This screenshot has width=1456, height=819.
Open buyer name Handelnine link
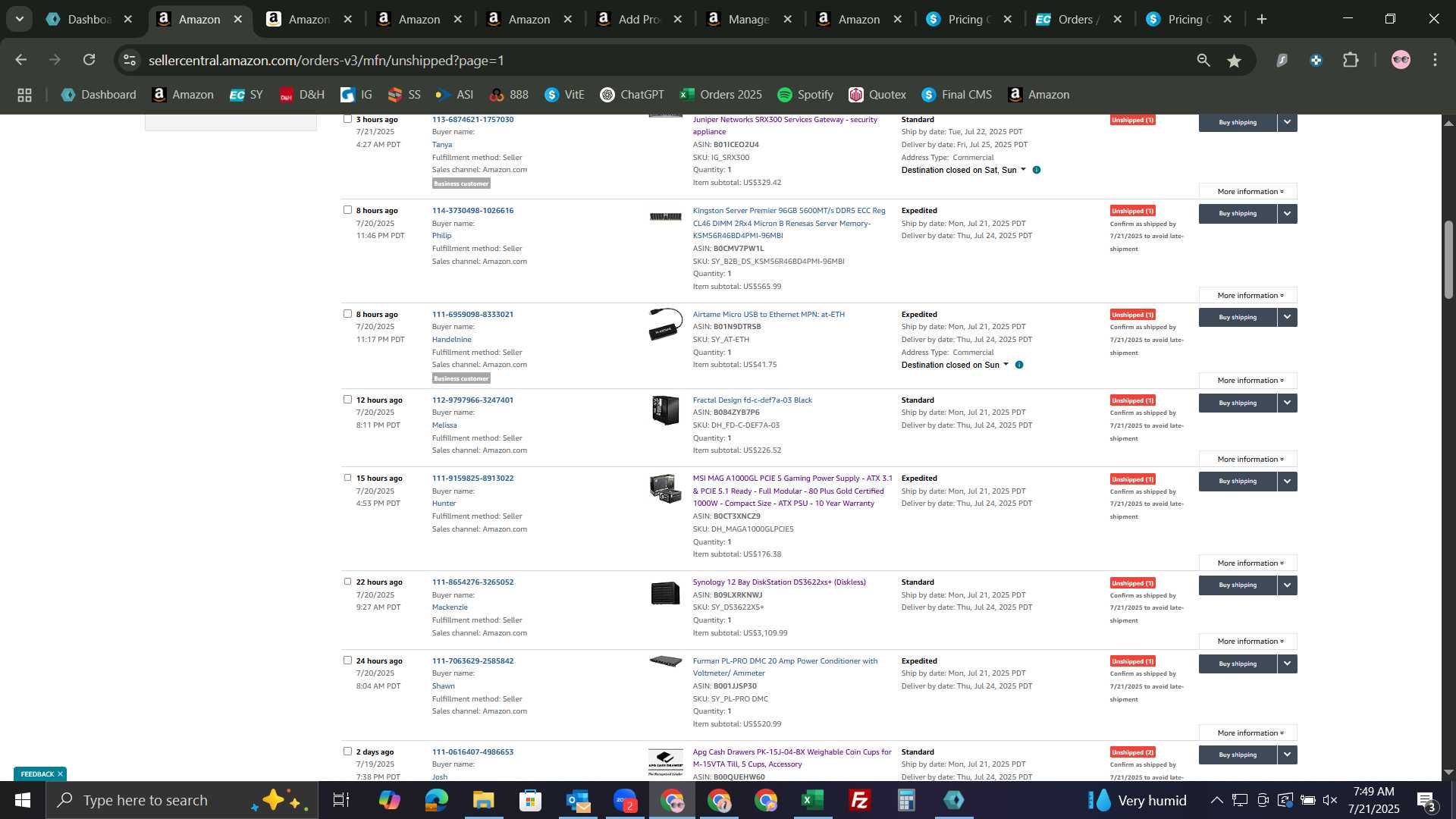point(451,340)
